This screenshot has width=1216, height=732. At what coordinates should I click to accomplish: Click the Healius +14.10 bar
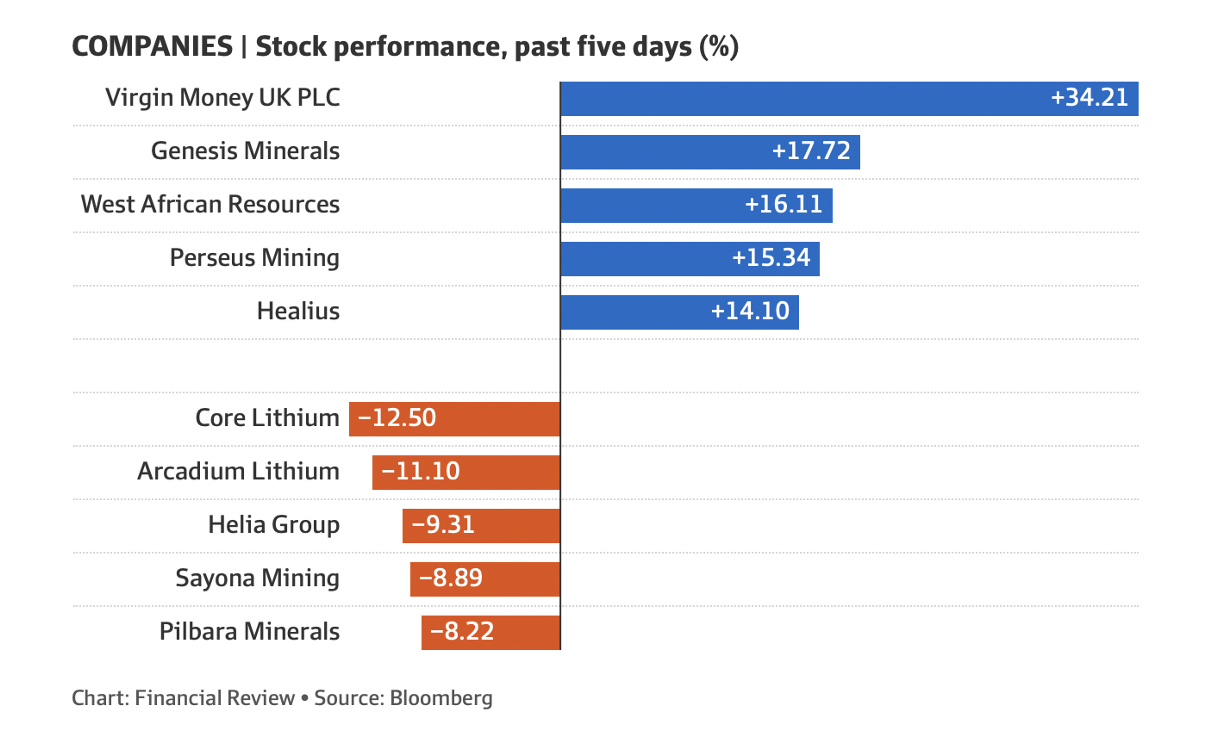point(679,311)
